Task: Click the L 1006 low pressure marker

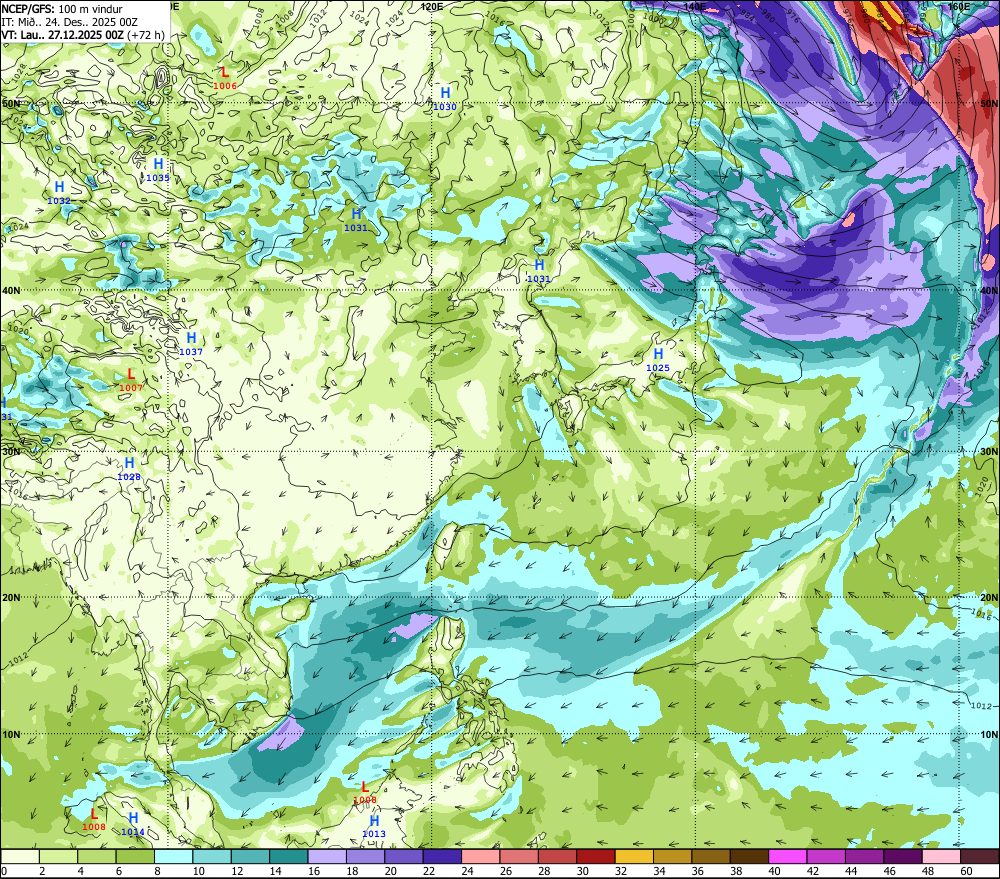Action: (224, 78)
